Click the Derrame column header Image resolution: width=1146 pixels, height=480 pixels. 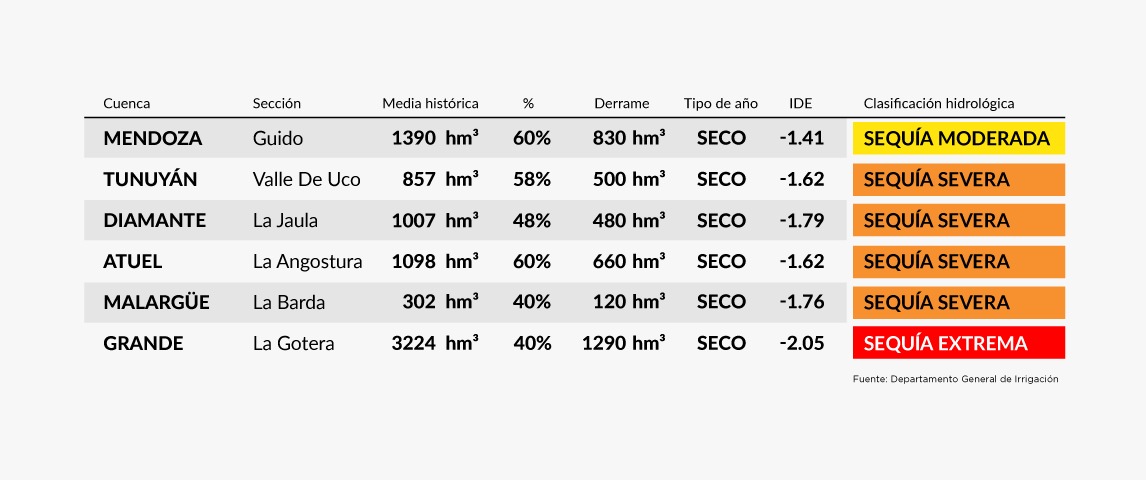pyautogui.click(x=621, y=103)
